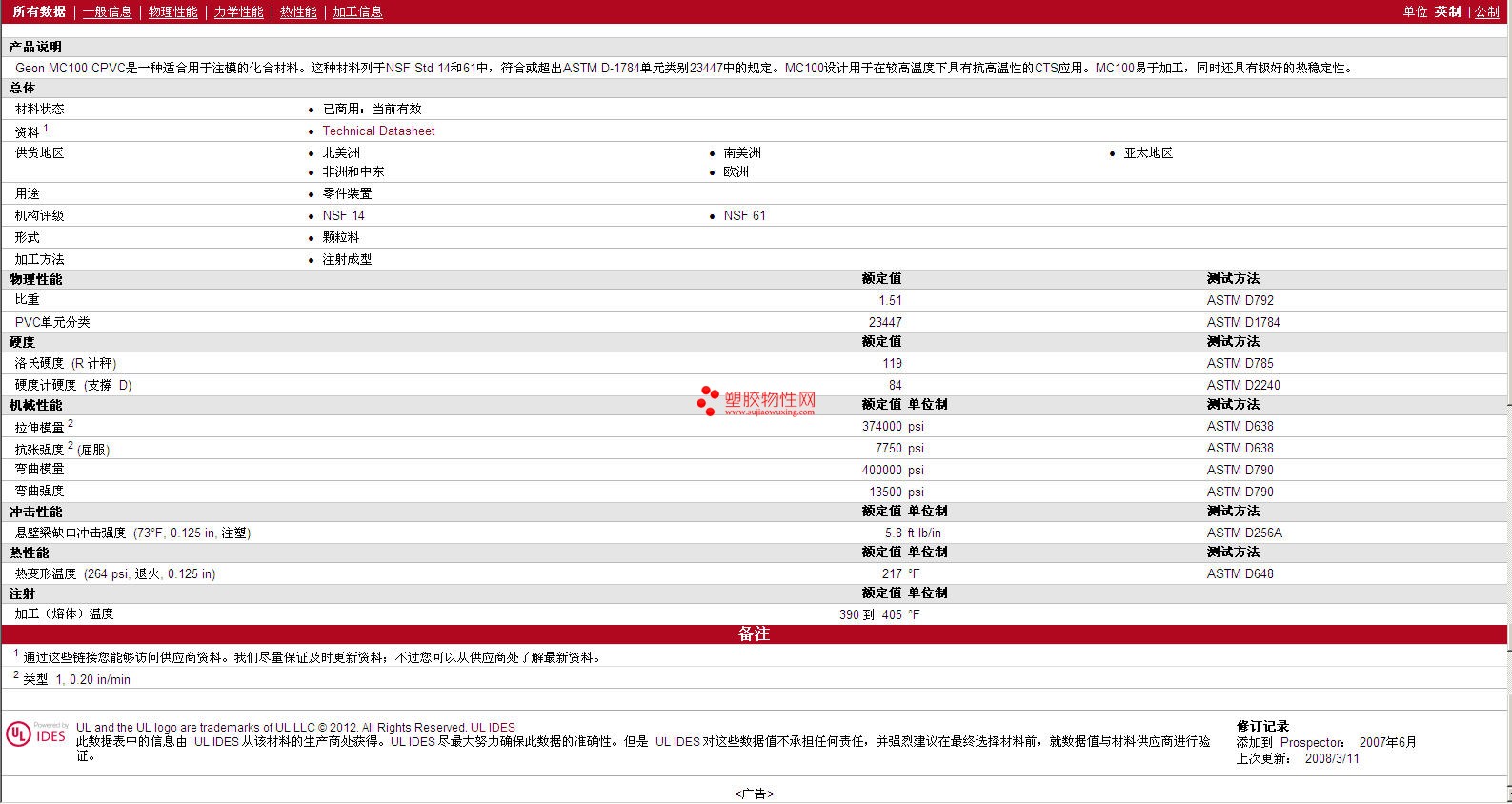
Task: Click the 拉伸模量 value 374000 psi
Action: click(893, 427)
